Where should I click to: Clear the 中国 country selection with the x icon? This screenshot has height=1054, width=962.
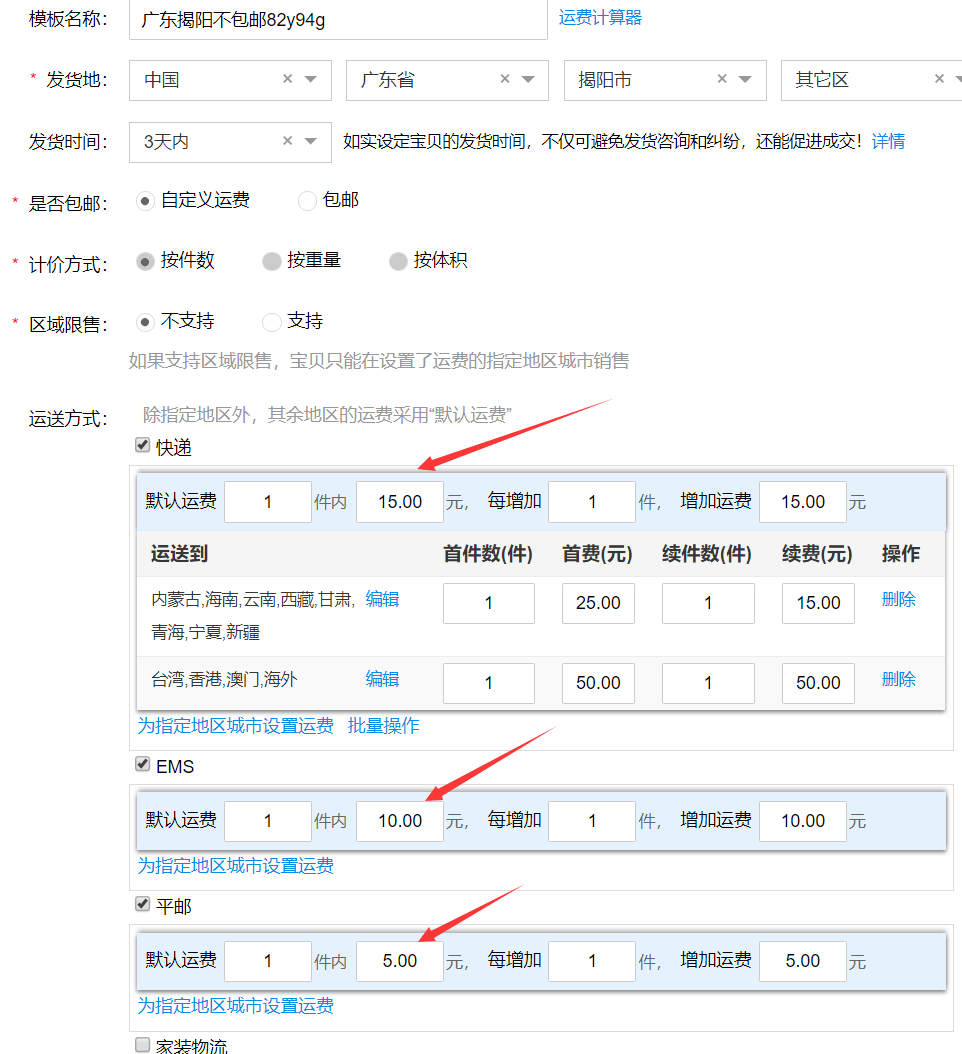pyautogui.click(x=287, y=80)
